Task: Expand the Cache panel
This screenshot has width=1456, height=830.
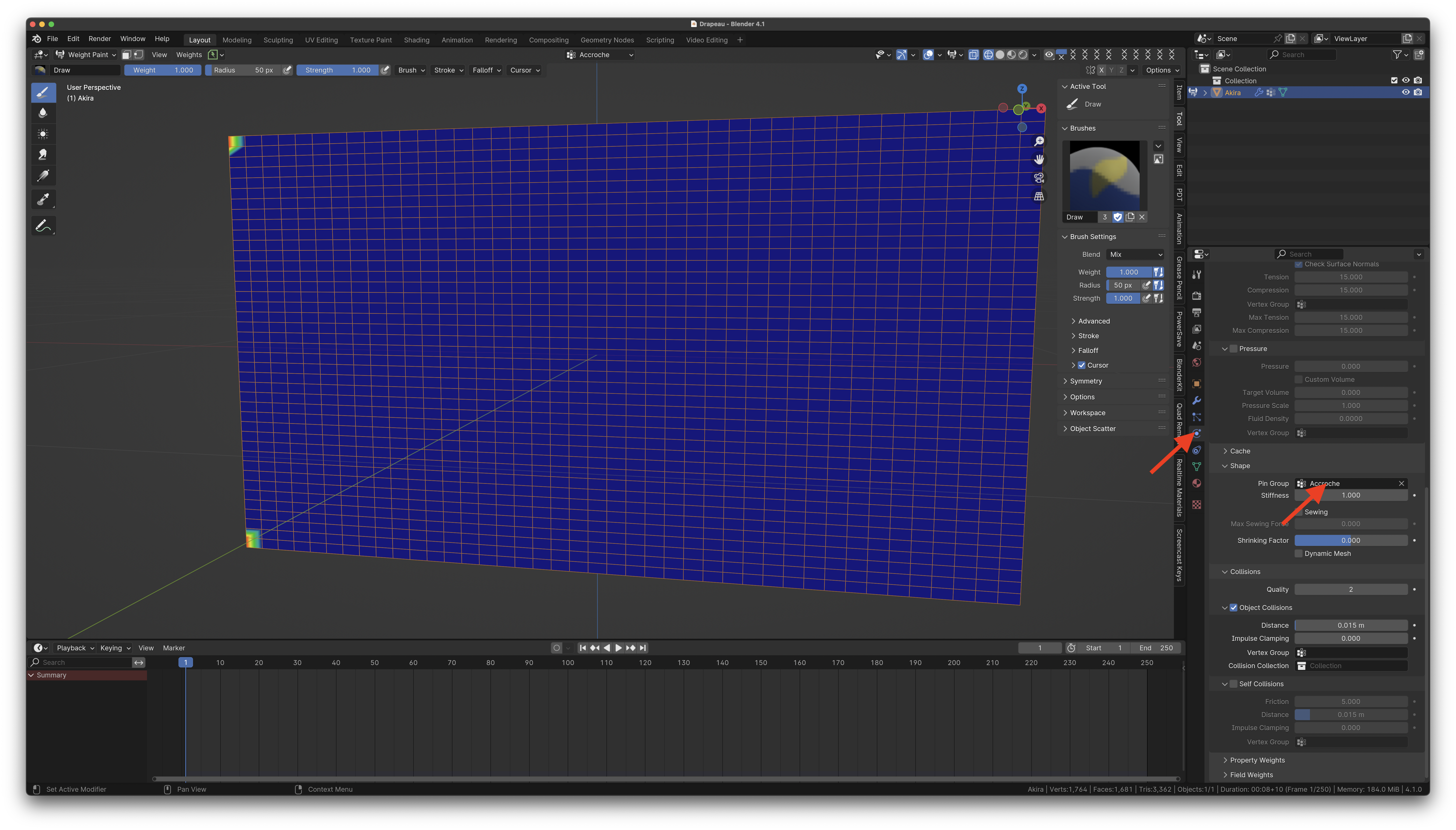Action: tap(1239, 451)
